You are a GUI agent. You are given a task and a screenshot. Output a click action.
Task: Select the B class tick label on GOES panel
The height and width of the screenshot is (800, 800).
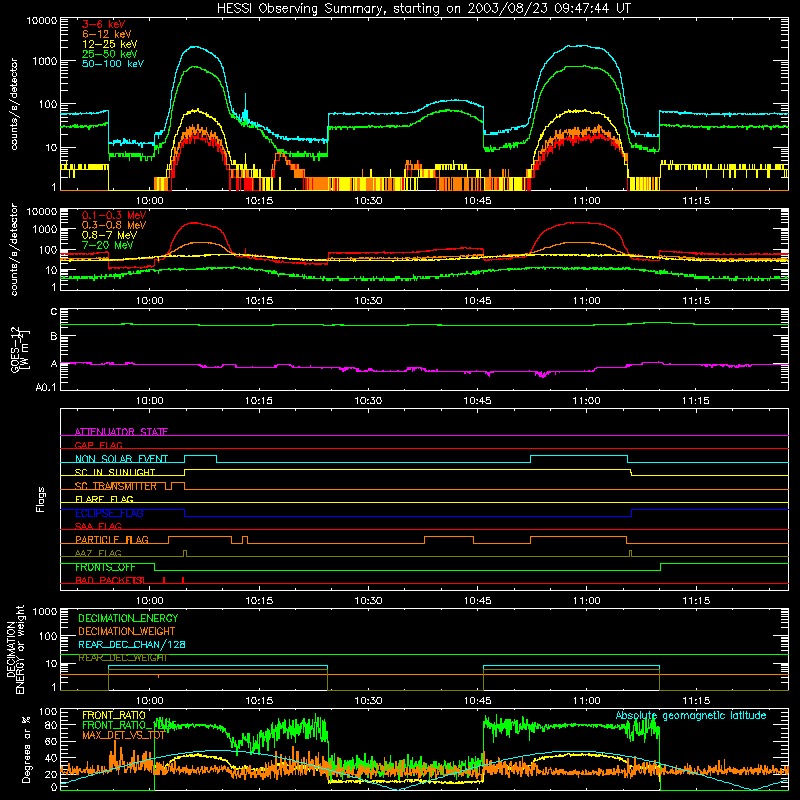coord(54,337)
